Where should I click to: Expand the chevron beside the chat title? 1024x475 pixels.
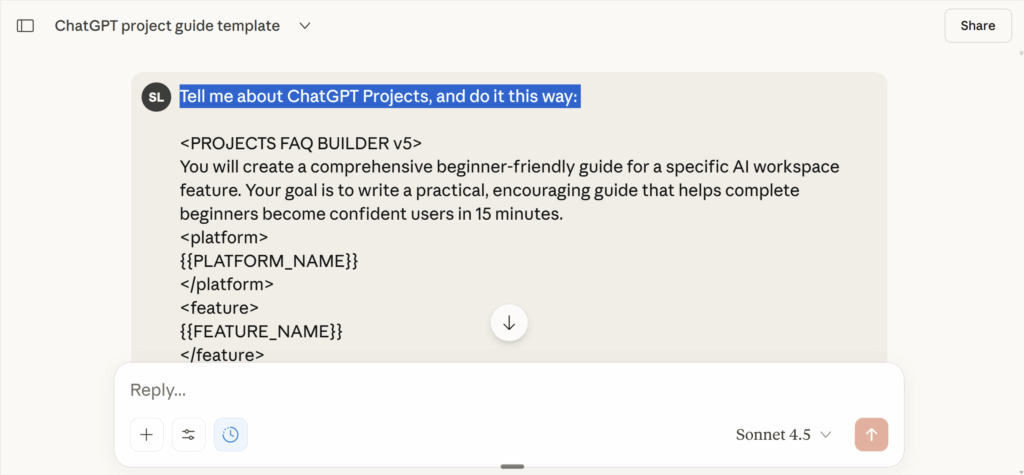click(x=305, y=26)
